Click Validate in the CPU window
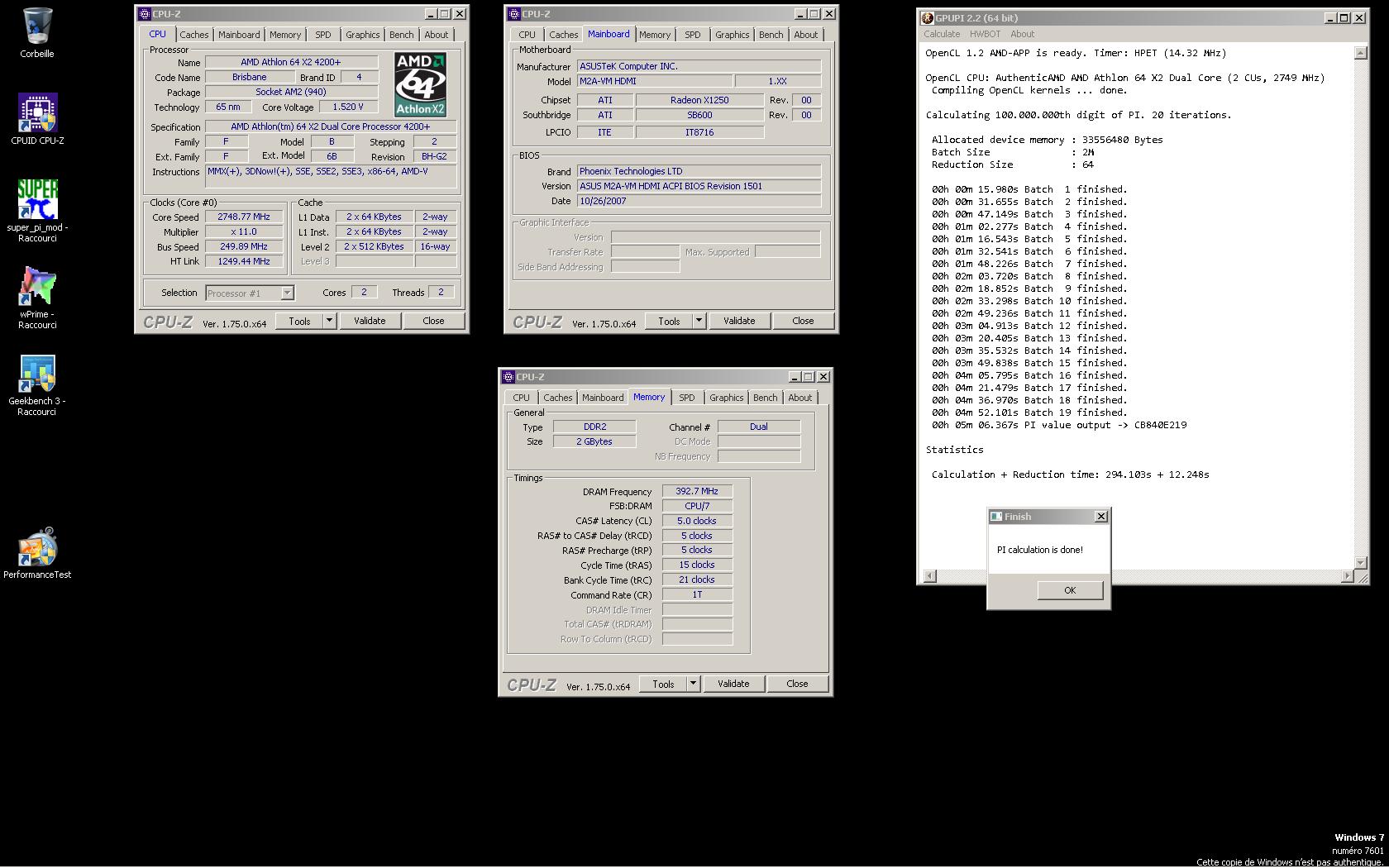The width and height of the screenshot is (1389, 868). pyautogui.click(x=370, y=321)
